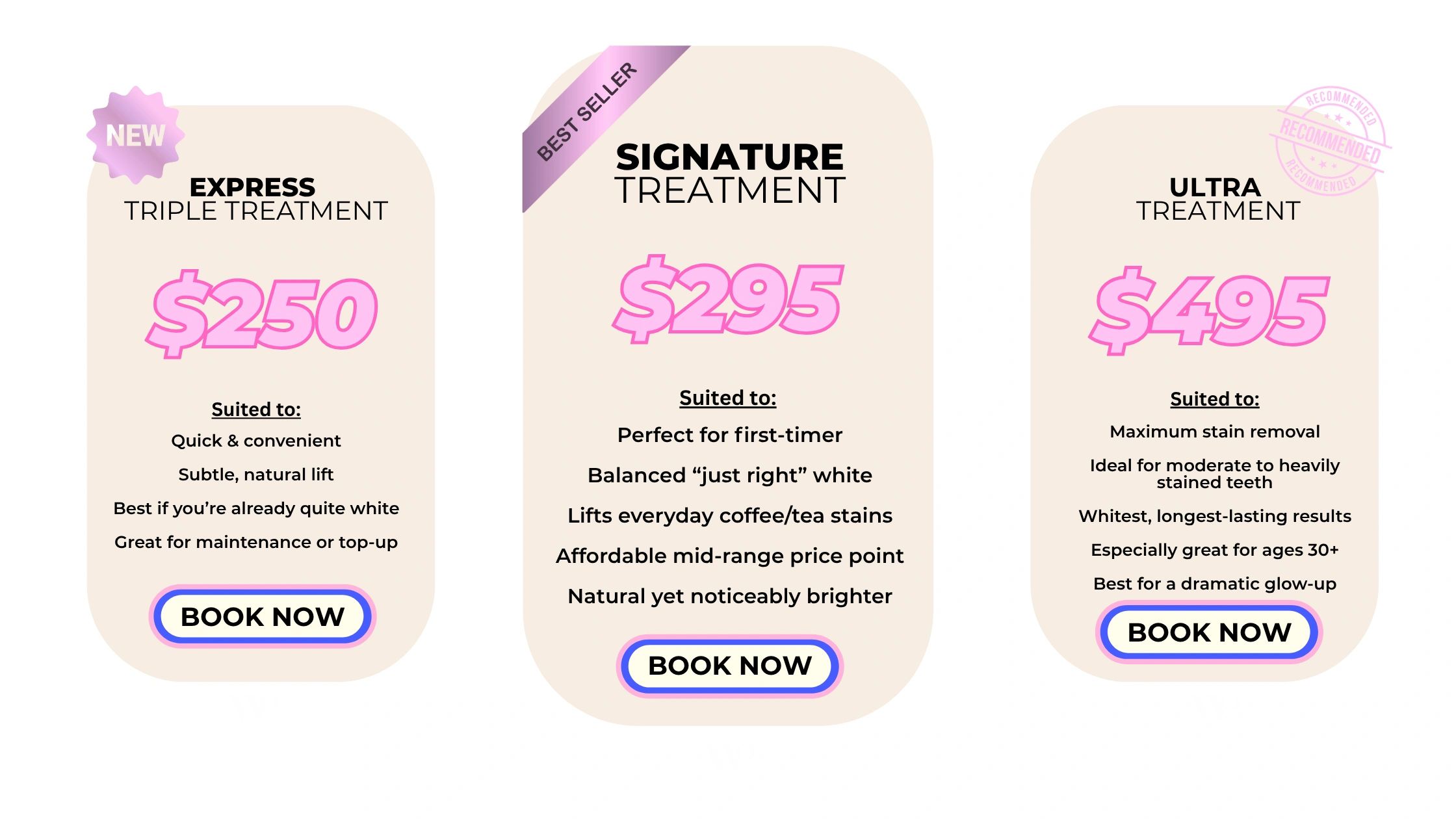Click the $295 price graphic
Viewport: 1456px width, 819px height.
coord(729,299)
